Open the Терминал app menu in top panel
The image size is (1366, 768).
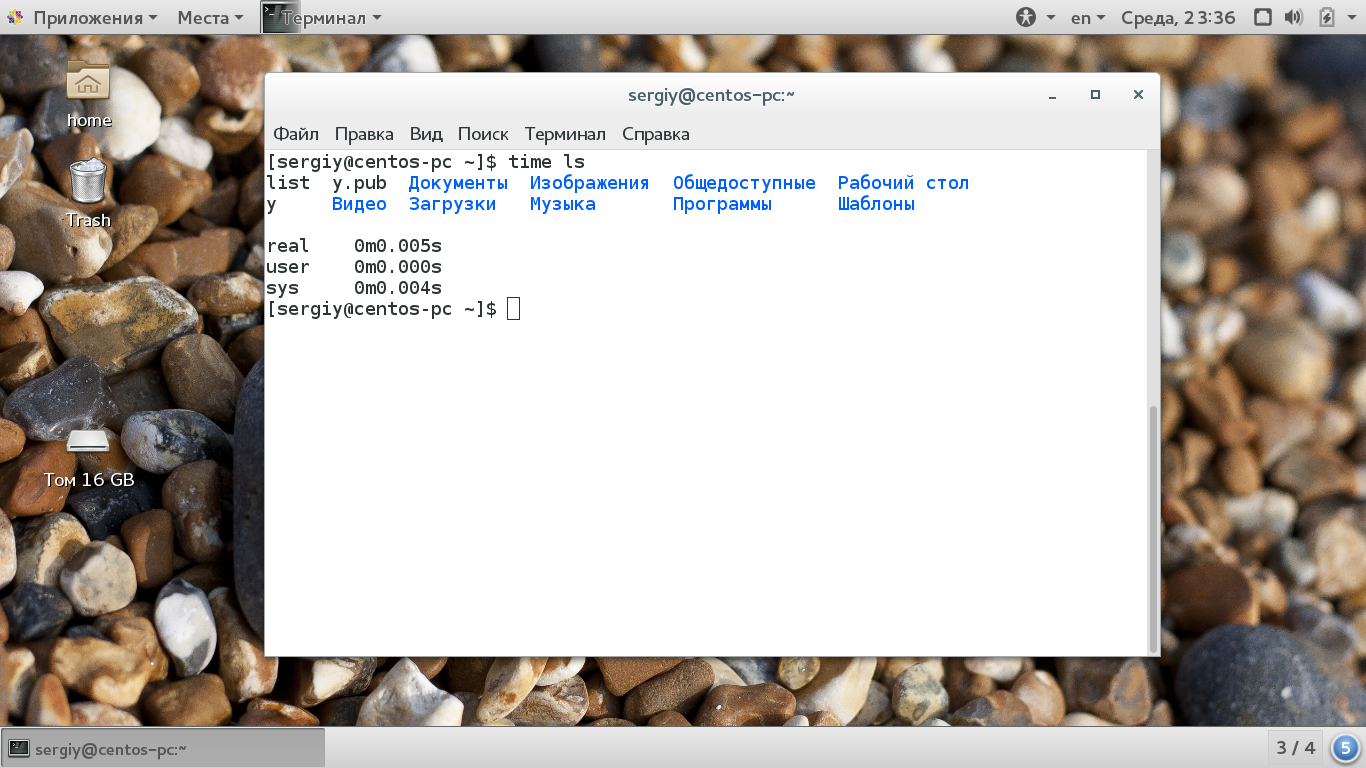pyautogui.click(x=321, y=17)
